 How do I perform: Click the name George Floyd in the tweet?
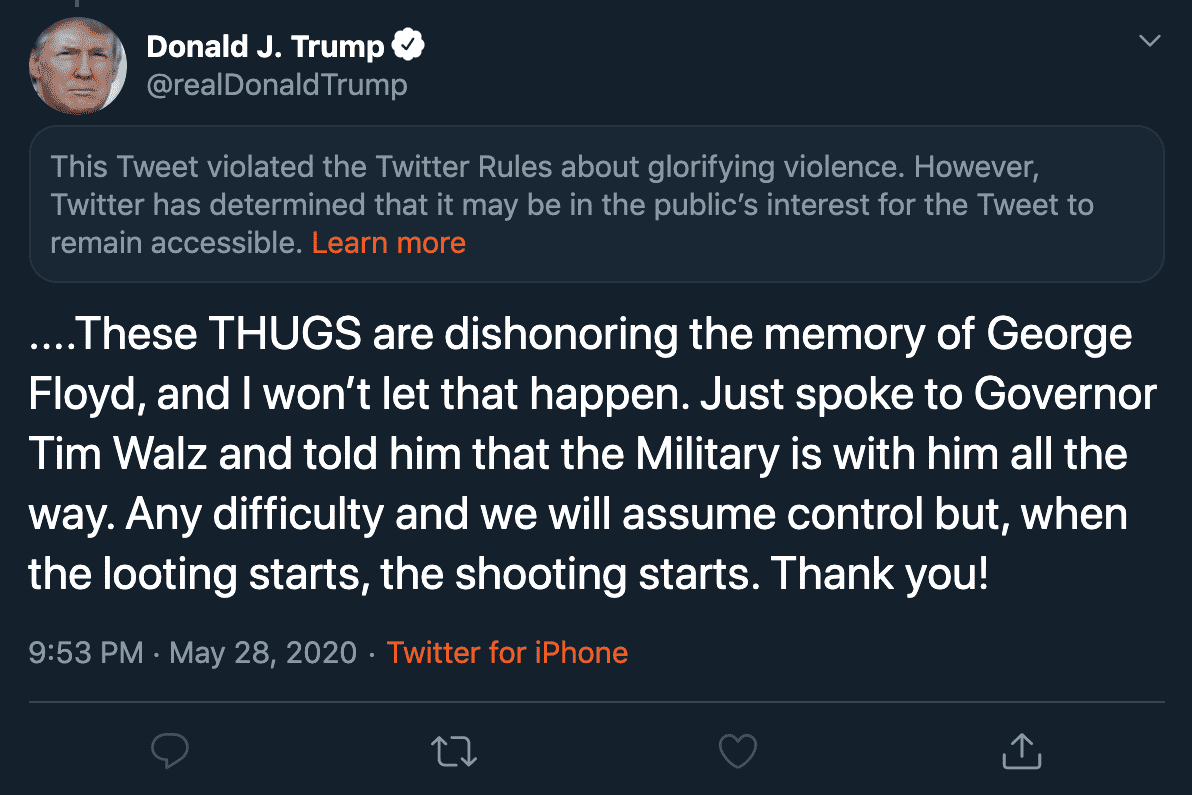(1059, 335)
